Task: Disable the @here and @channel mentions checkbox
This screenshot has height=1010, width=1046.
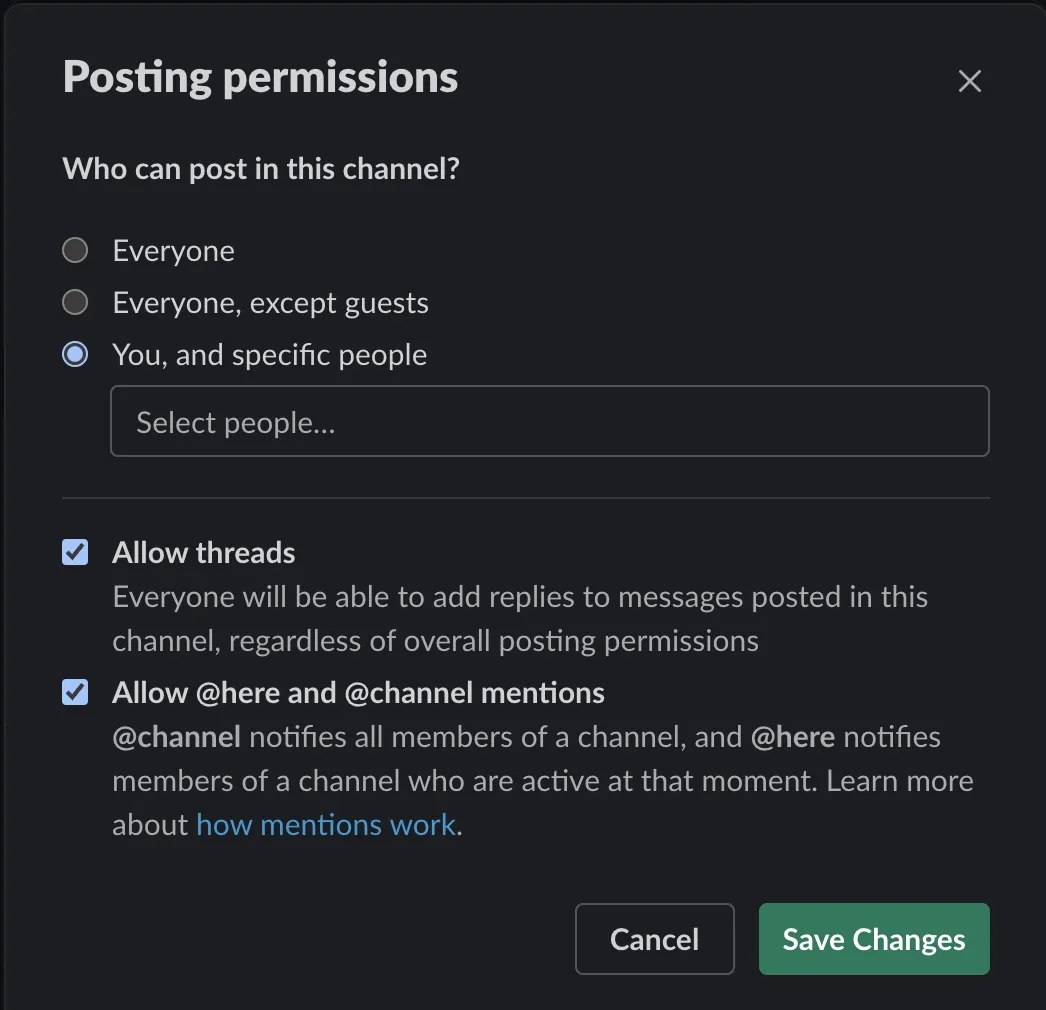Action: point(75,692)
